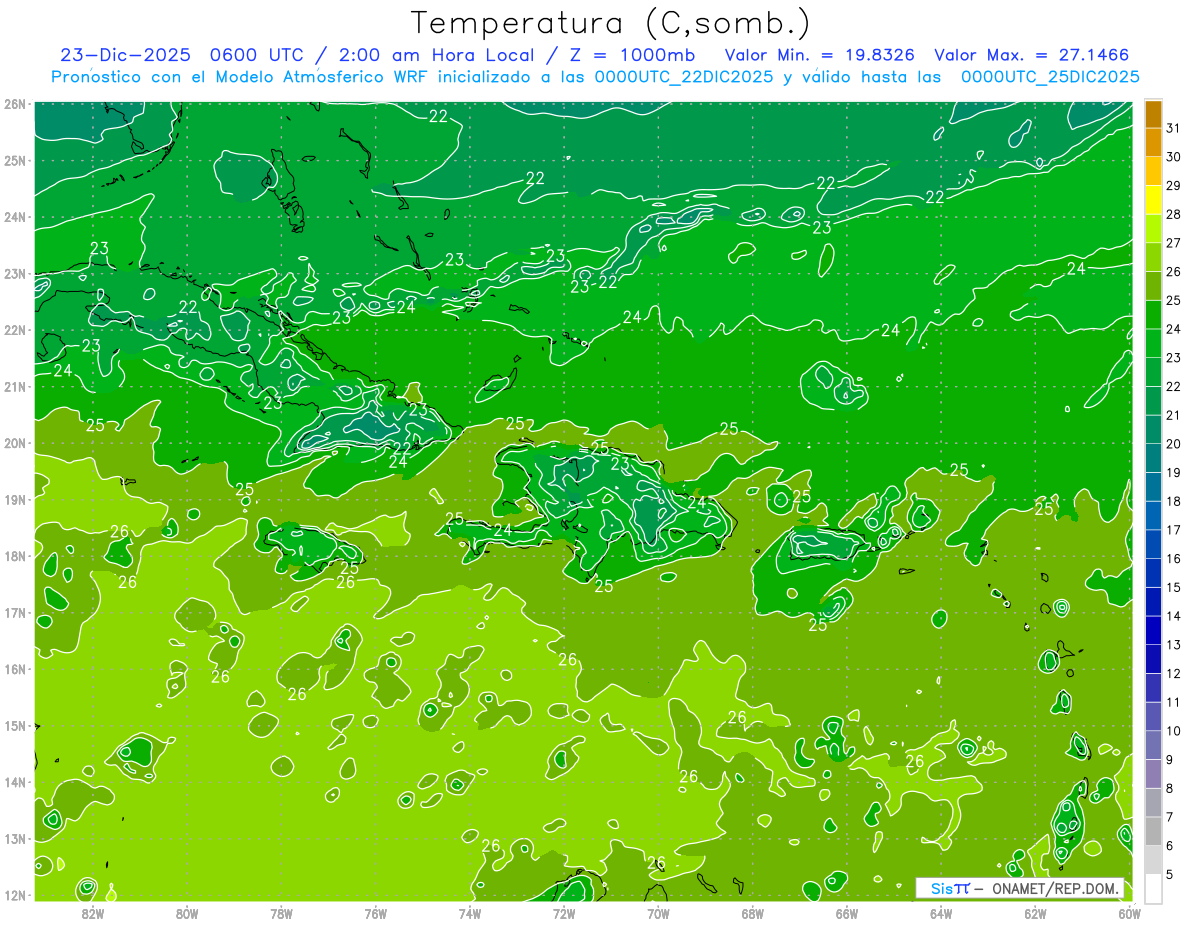Image resolution: width=1200 pixels, height=927 pixels.
Task: Click the '12N' latitude axis label
Action: 15,895
